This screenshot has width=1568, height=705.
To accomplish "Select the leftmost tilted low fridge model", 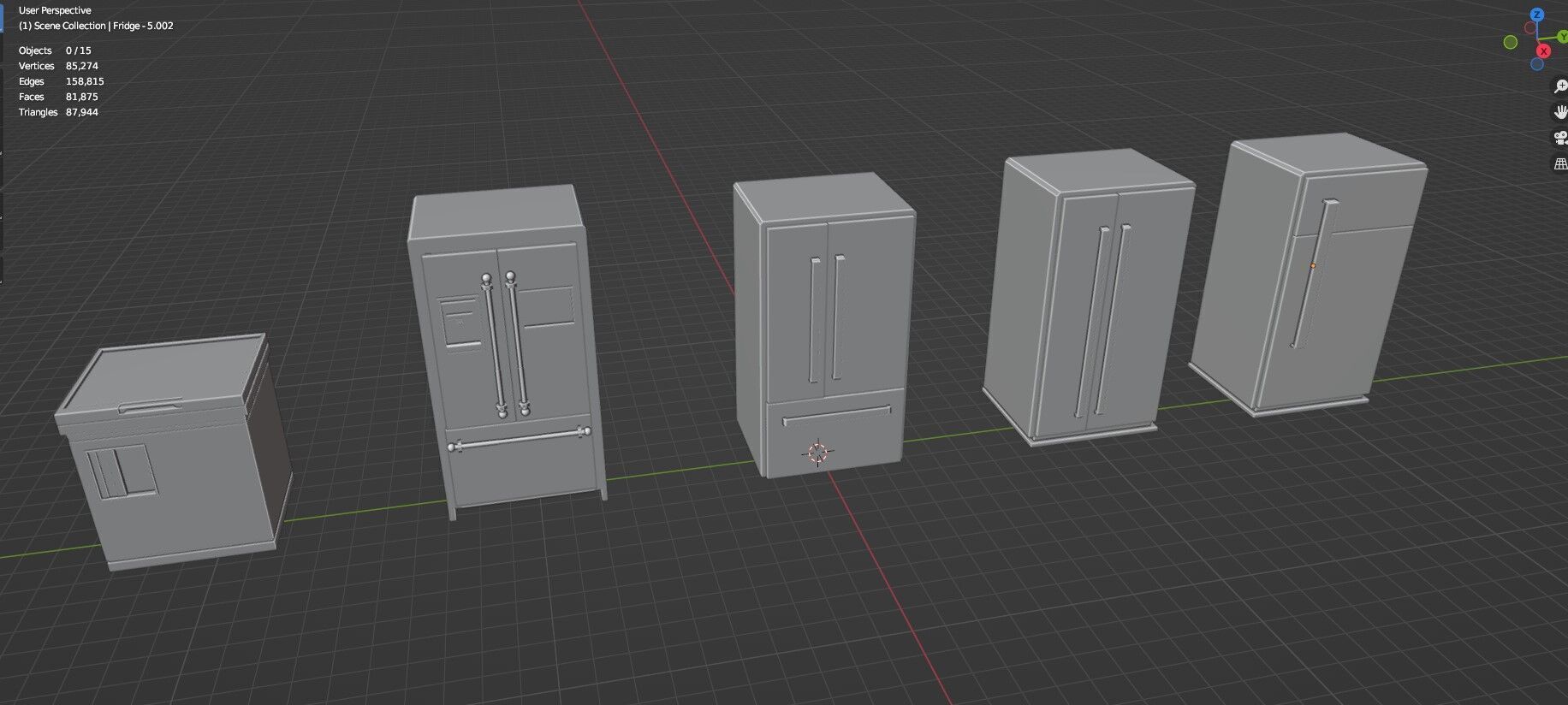I will pos(175,453).
